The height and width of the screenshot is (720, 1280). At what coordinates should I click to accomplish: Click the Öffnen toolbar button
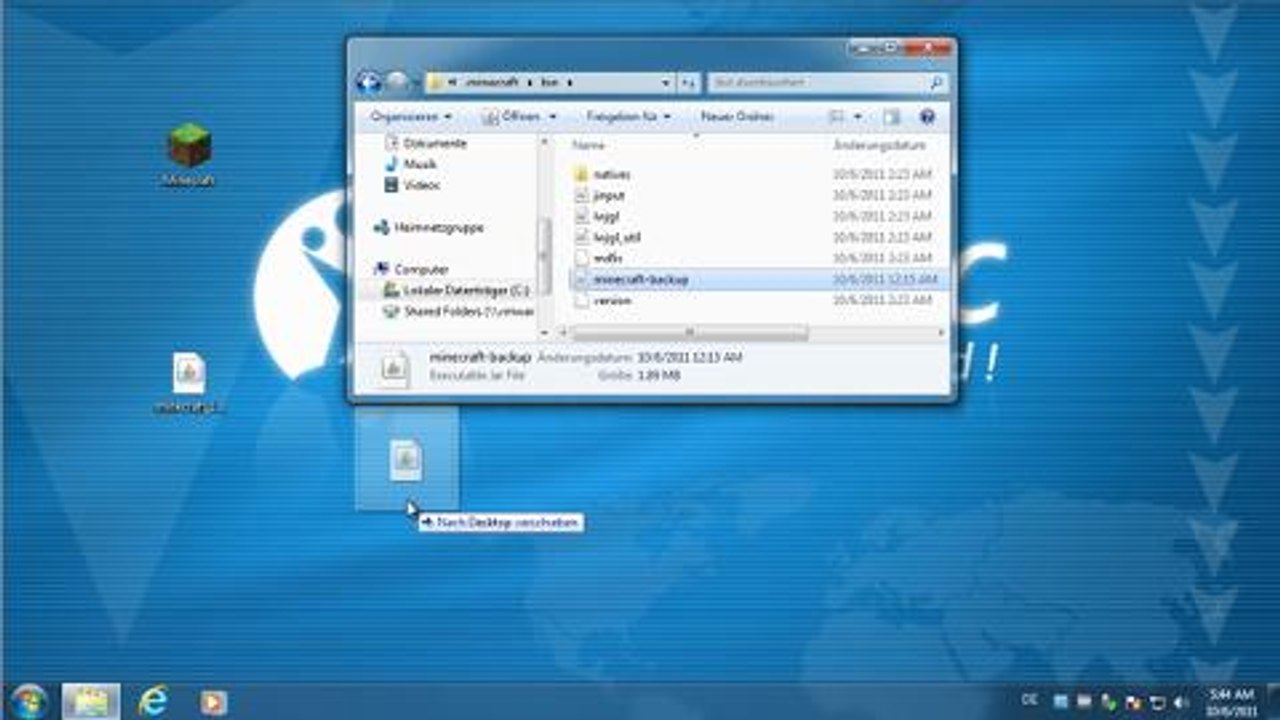(x=511, y=117)
